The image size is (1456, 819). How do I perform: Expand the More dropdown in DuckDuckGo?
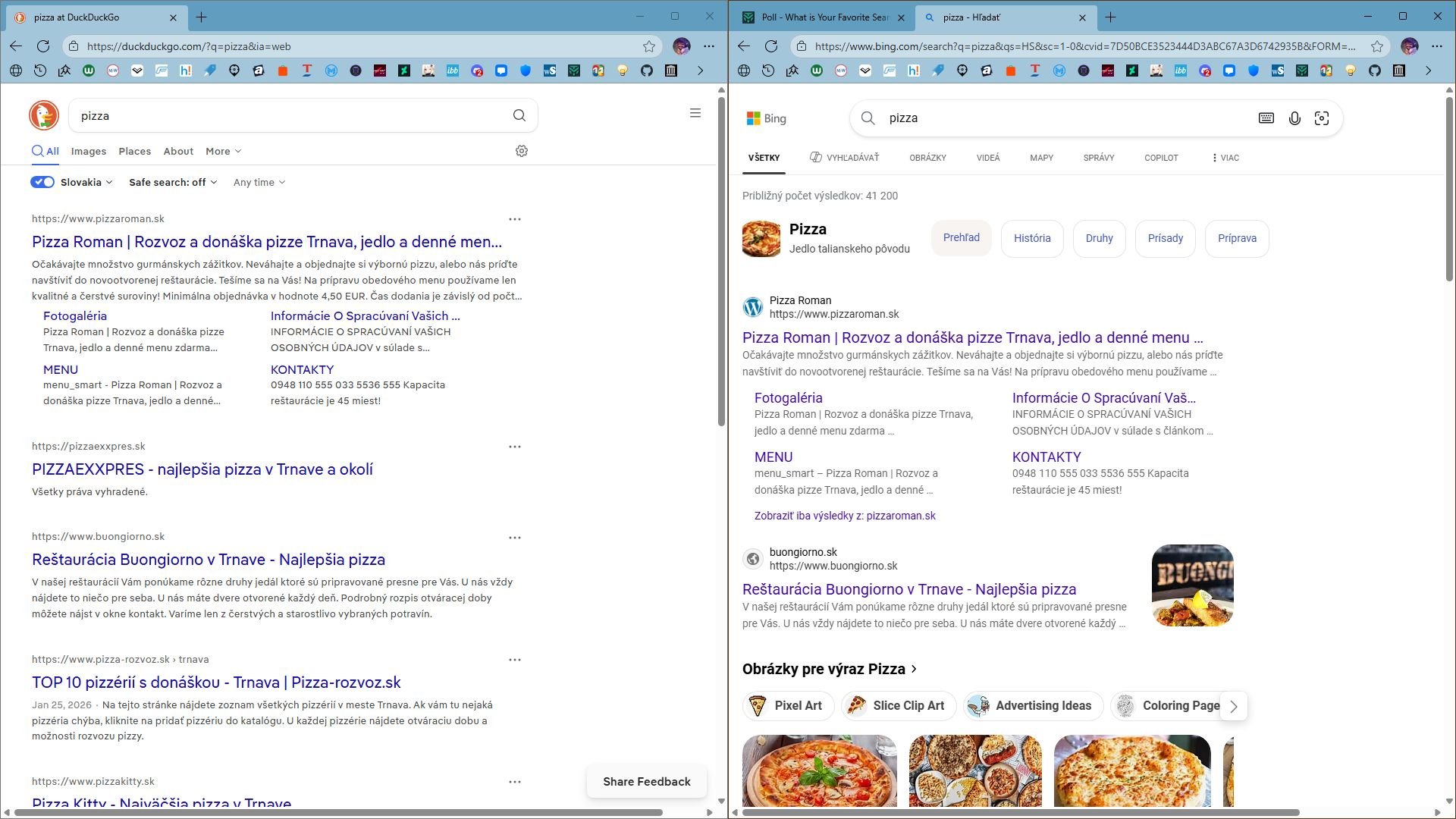223,151
